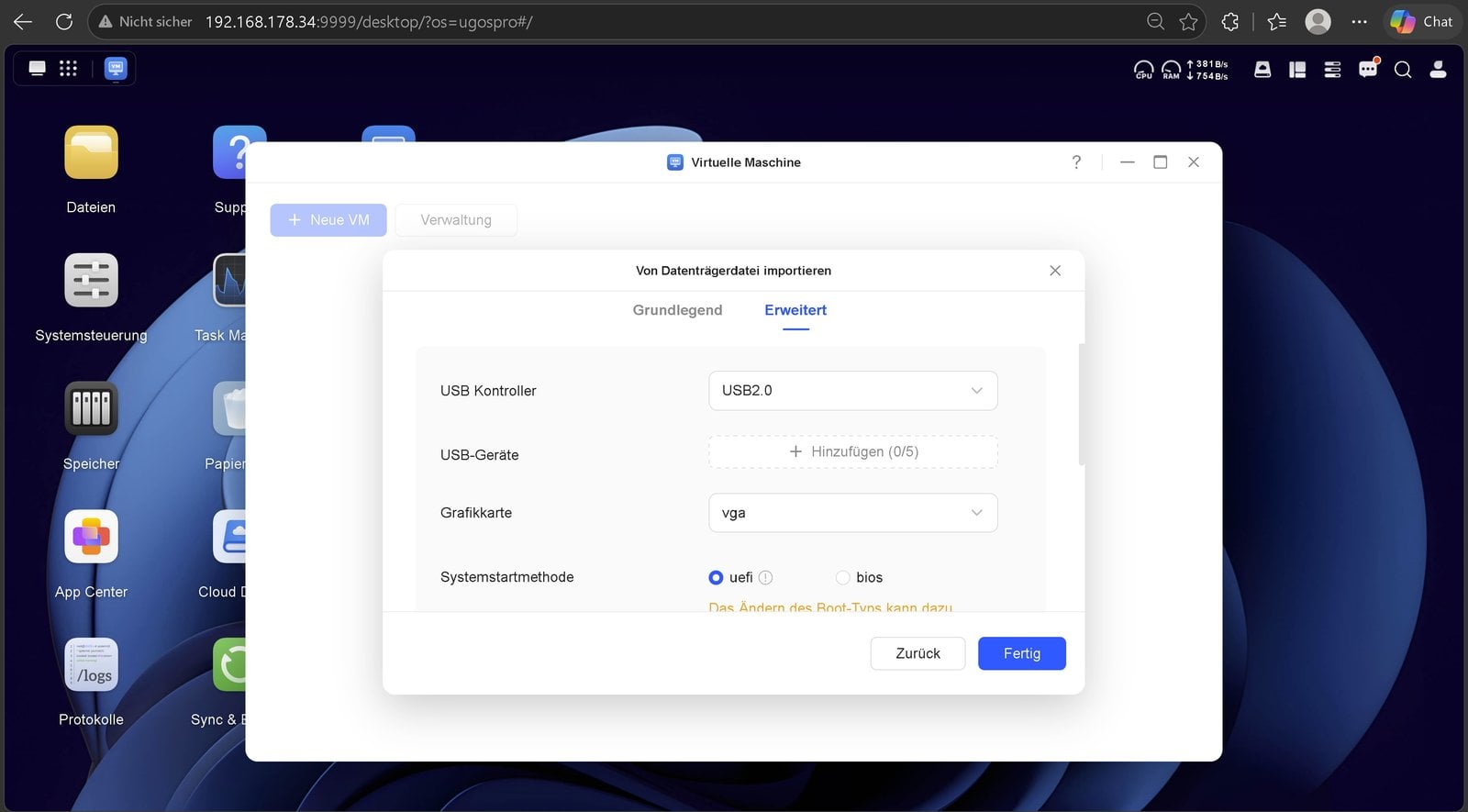Screen dimensions: 1468x812
Task: Open the Dateien desktop app
Action: coord(91,152)
